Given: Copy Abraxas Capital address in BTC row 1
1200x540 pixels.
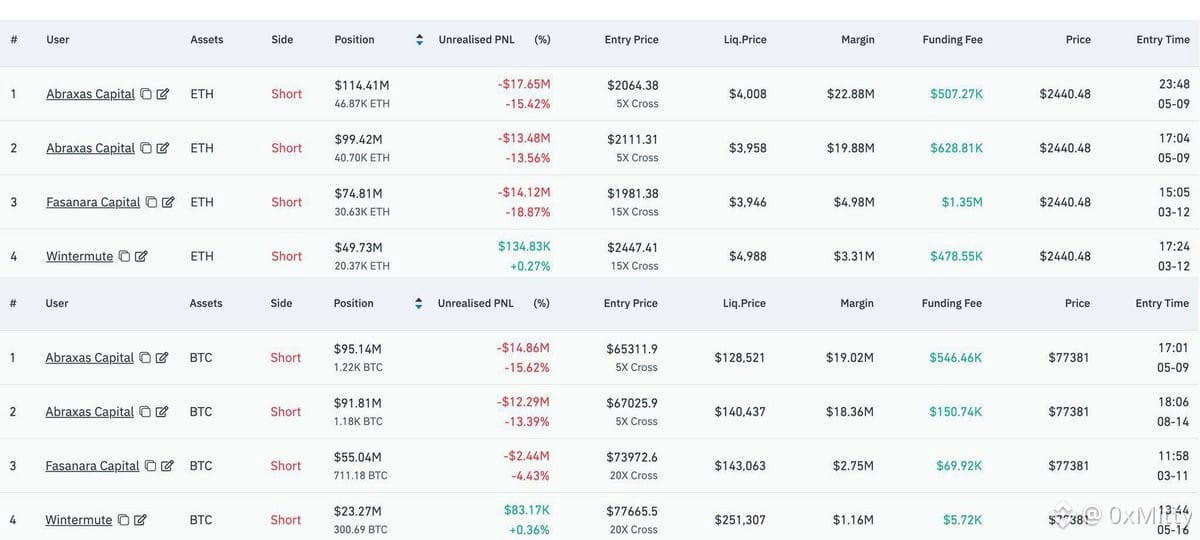Looking at the screenshot, I should click(x=145, y=358).
